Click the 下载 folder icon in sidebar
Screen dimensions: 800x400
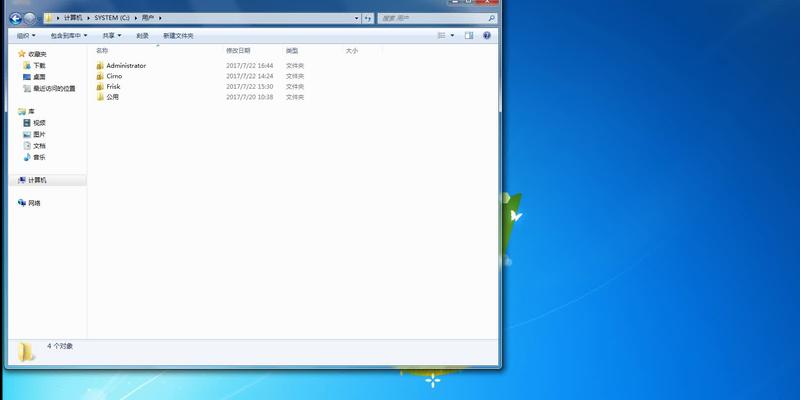click(x=27, y=65)
